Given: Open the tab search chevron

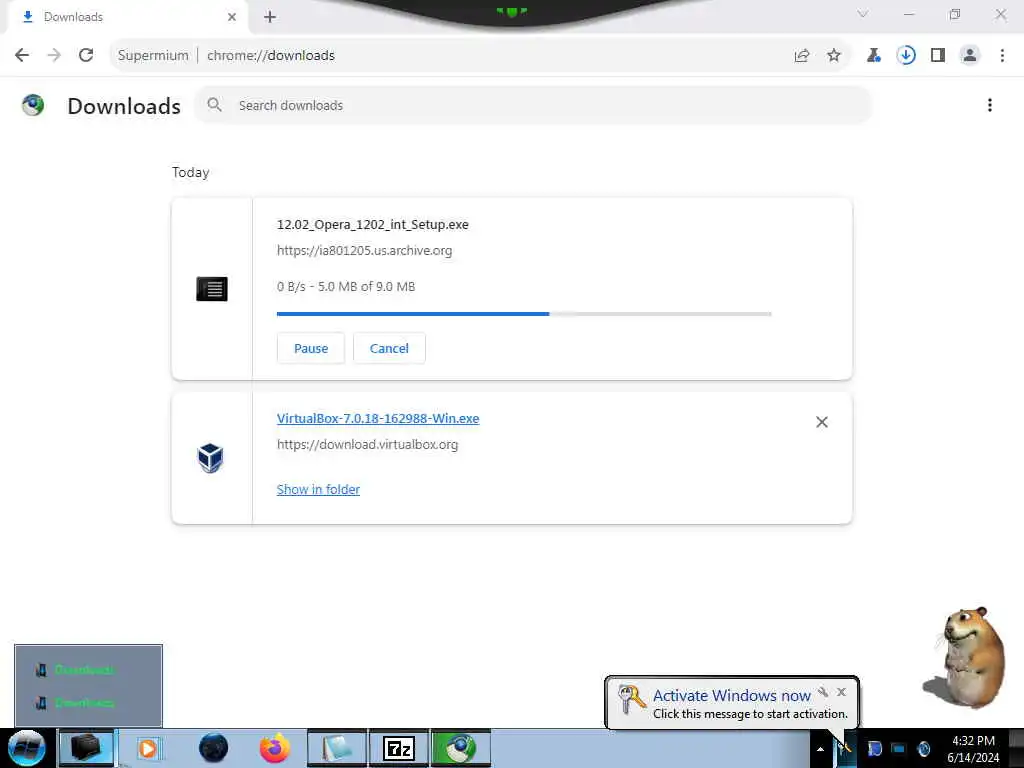Looking at the screenshot, I should tap(863, 14).
